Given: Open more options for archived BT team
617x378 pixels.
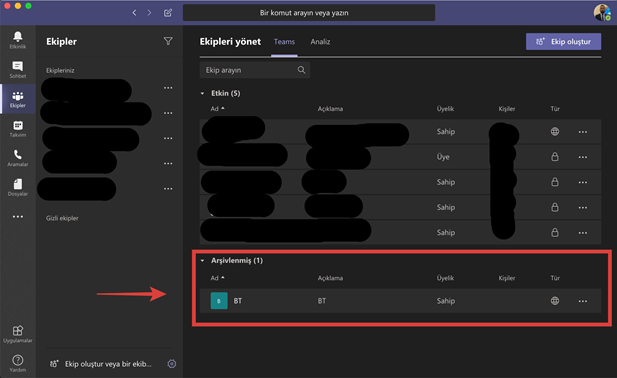Looking at the screenshot, I should click(x=583, y=301).
